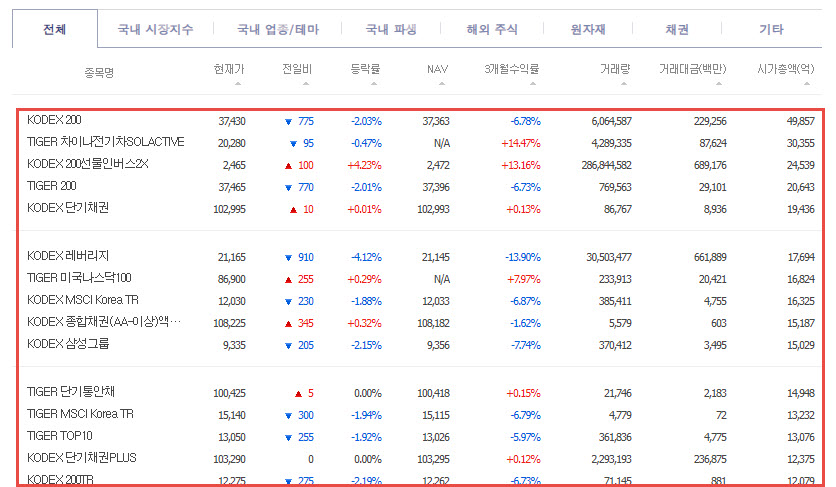Screen dimensions: 836x487
Task: Click volume 6,064,587
Action: tap(612, 121)
